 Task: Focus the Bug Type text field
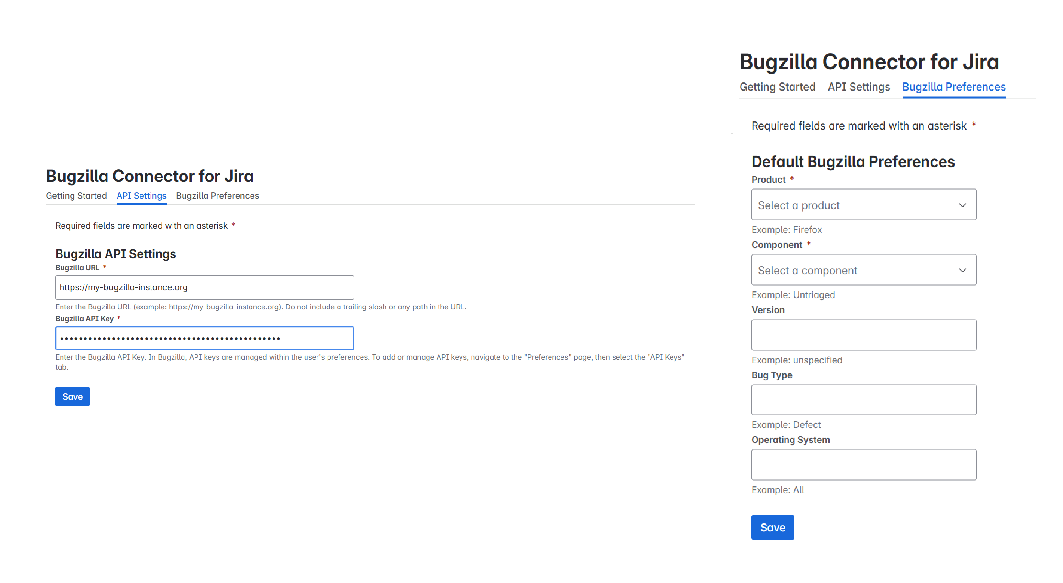pyautogui.click(x=864, y=399)
